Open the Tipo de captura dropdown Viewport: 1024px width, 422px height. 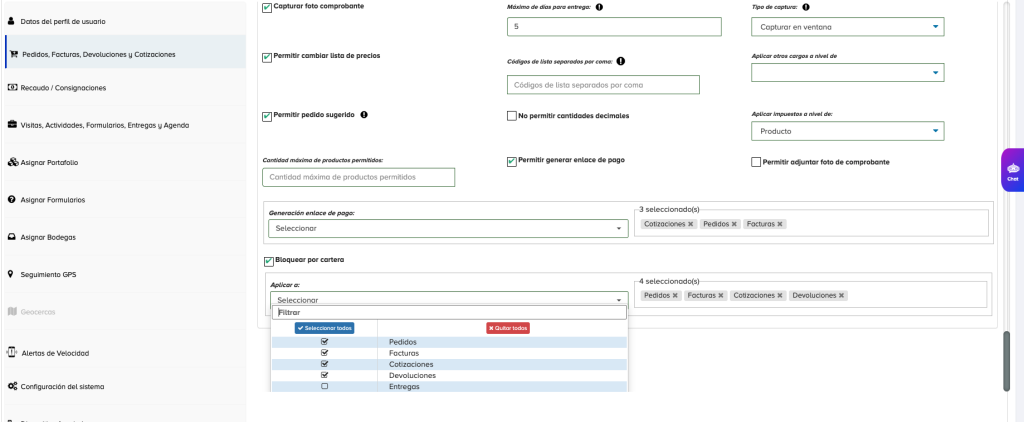click(848, 27)
